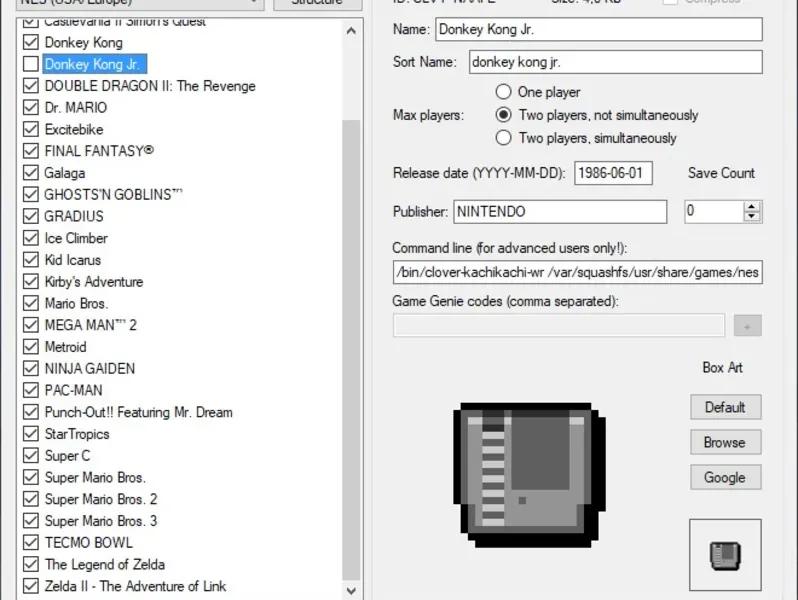798x600 pixels.
Task: Uncheck the StarTropics checkbox
Action: coord(31,434)
